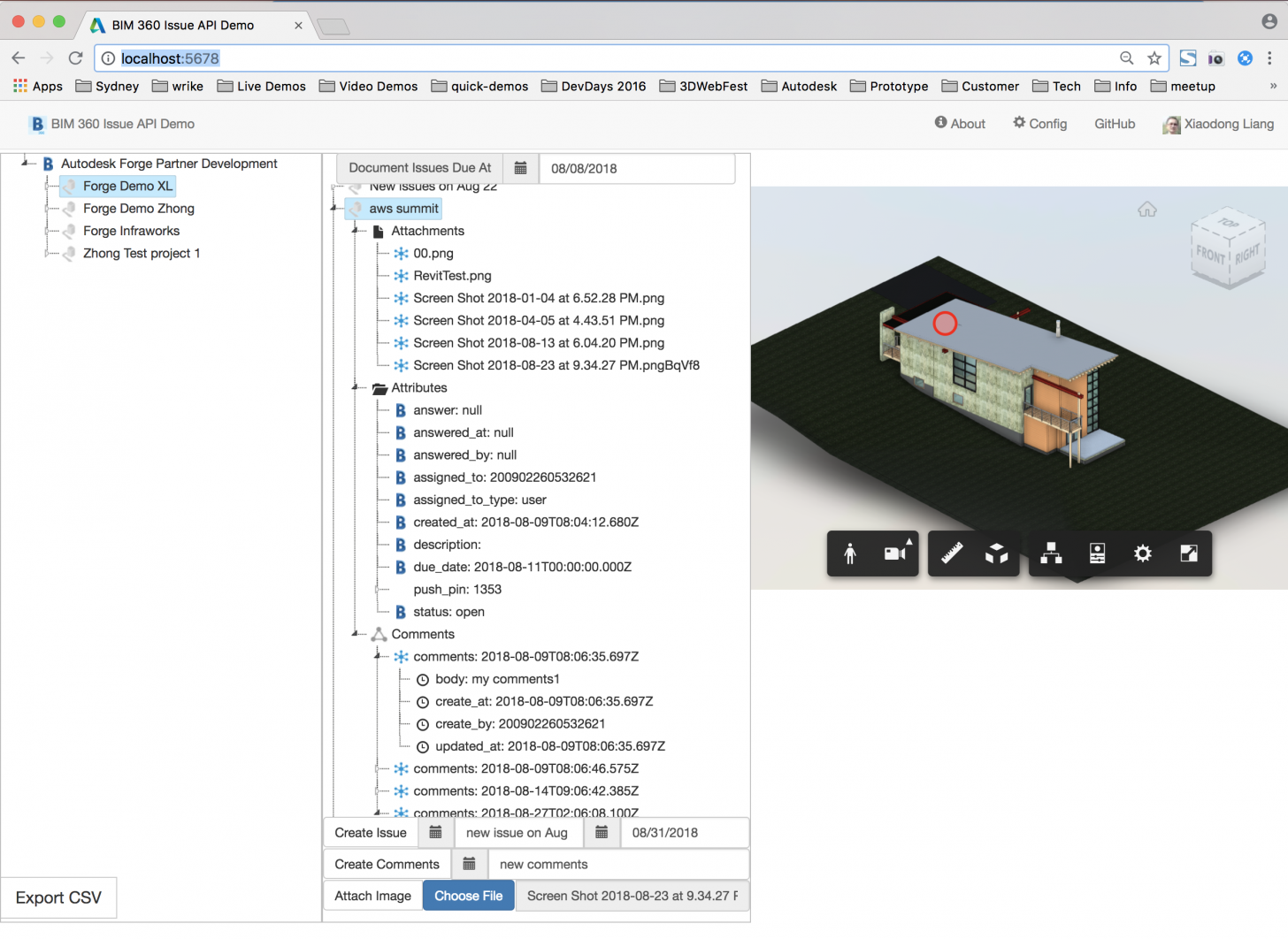Viewport: 1288px width, 939px height.
Task: Focus the 'new issue on Aug' title field
Action: (x=518, y=833)
